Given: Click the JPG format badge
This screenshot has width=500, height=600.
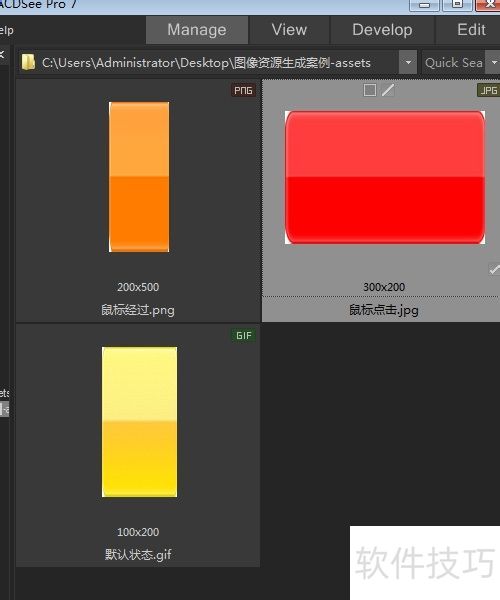Looking at the screenshot, I should 488,90.
